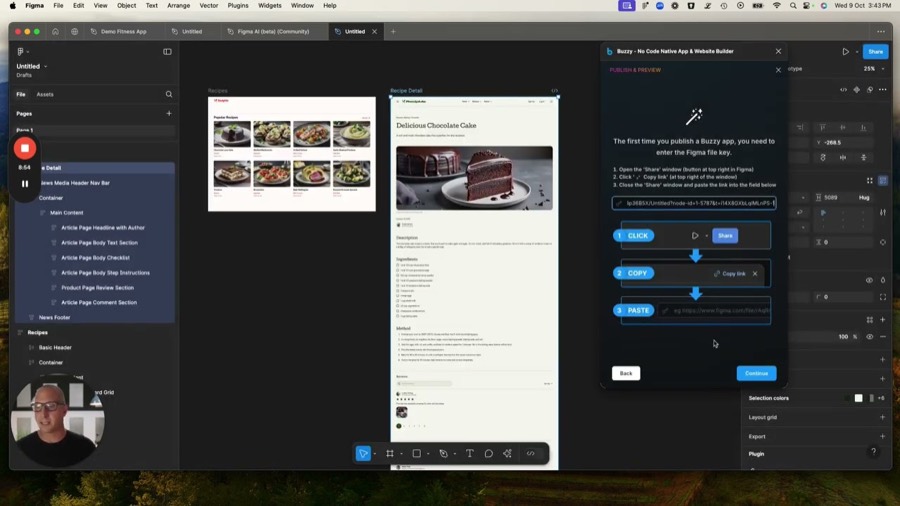Open blend mode drop icon
Screen dimensions: 900x506
(x=883, y=281)
